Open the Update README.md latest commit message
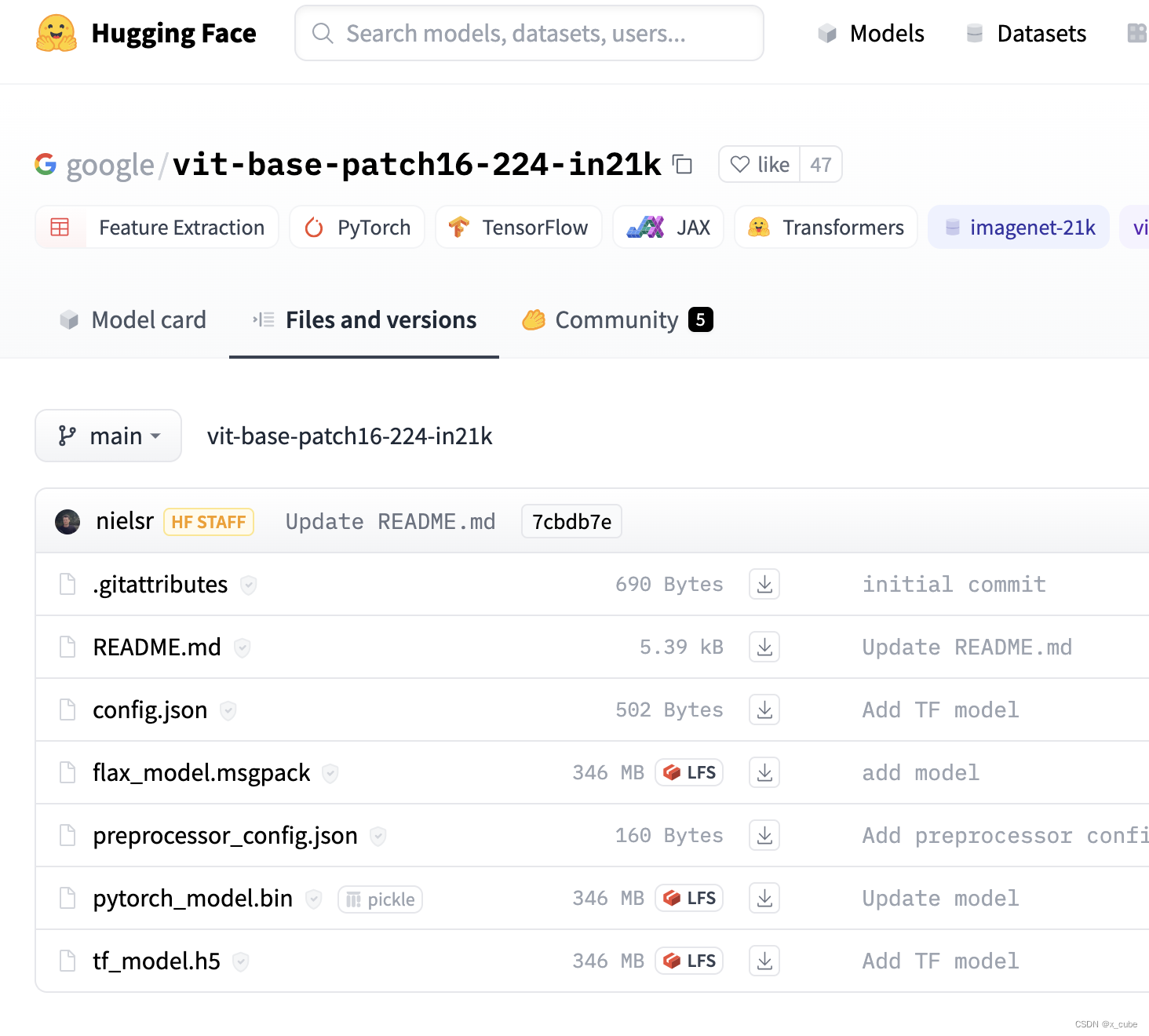The image size is (1149, 1036). click(x=390, y=521)
